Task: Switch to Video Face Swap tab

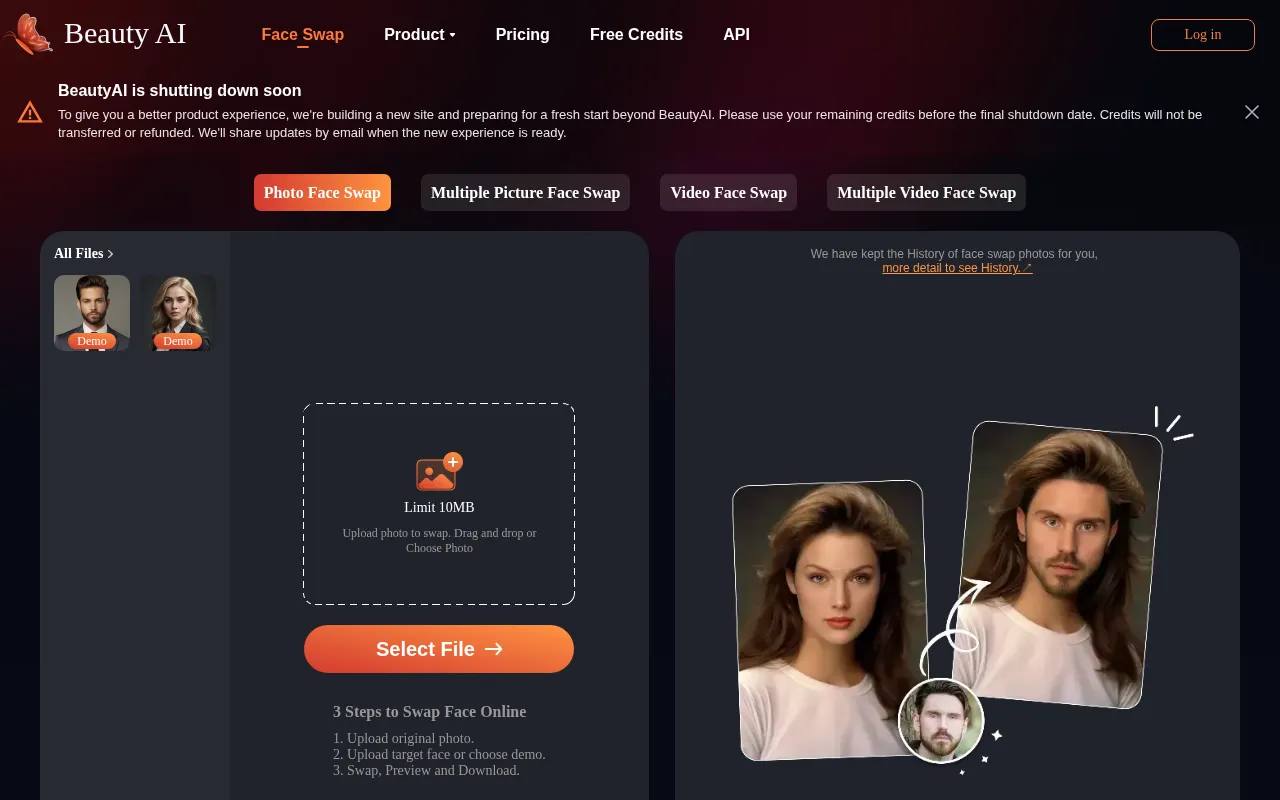Action: (x=728, y=193)
